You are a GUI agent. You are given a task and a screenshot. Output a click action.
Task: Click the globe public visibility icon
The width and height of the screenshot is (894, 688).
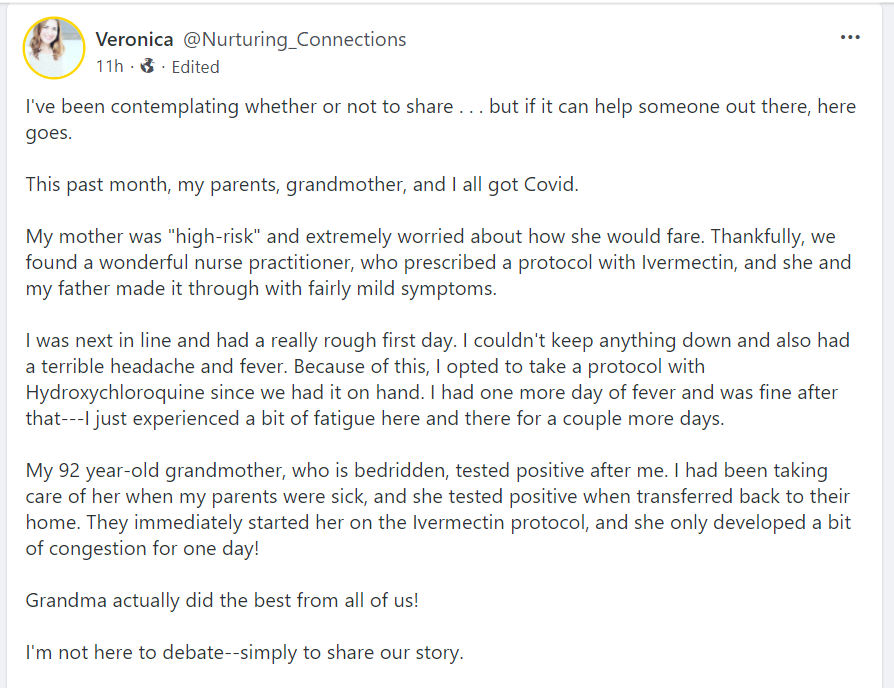click(x=148, y=67)
